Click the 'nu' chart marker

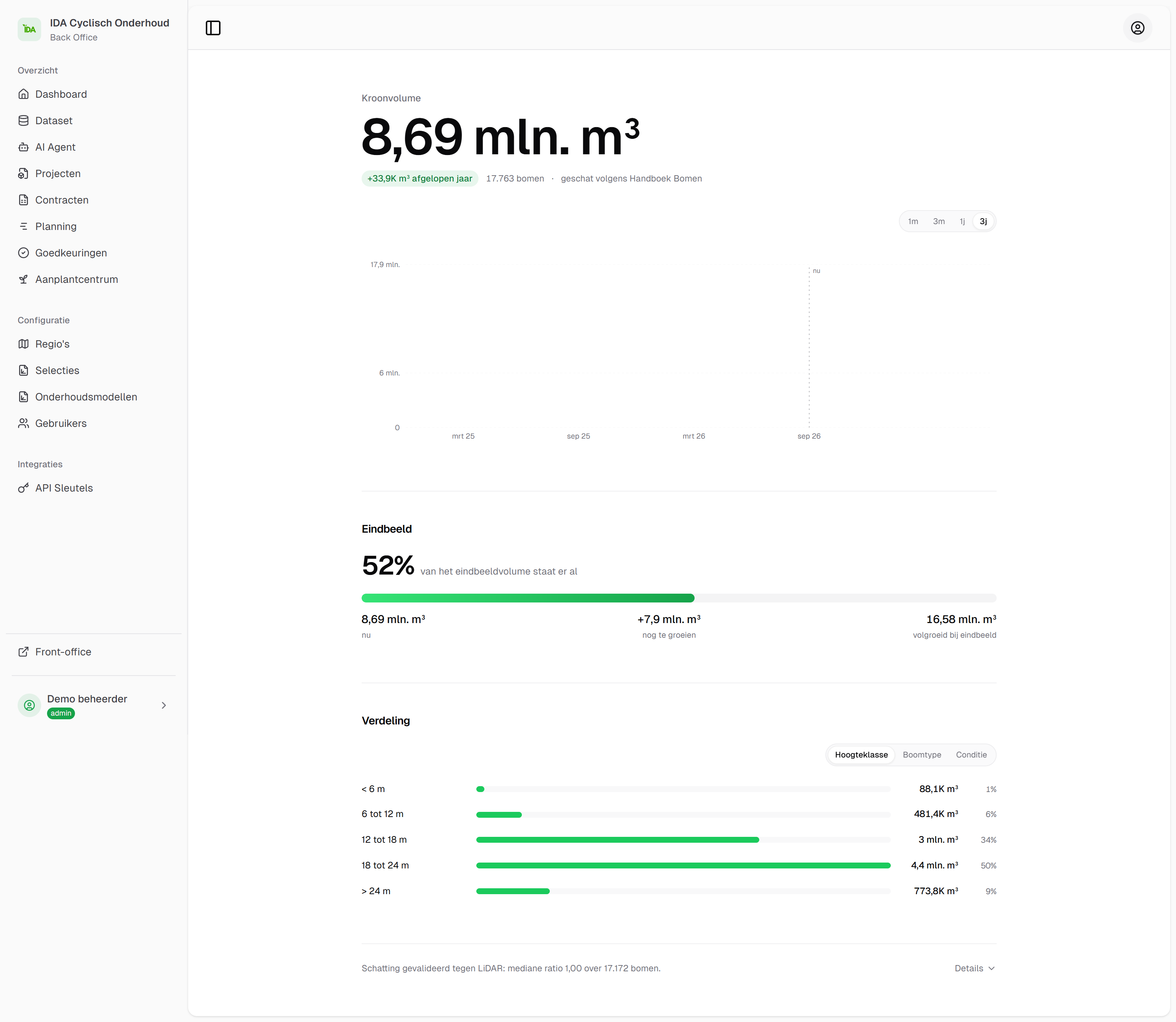click(x=817, y=271)
